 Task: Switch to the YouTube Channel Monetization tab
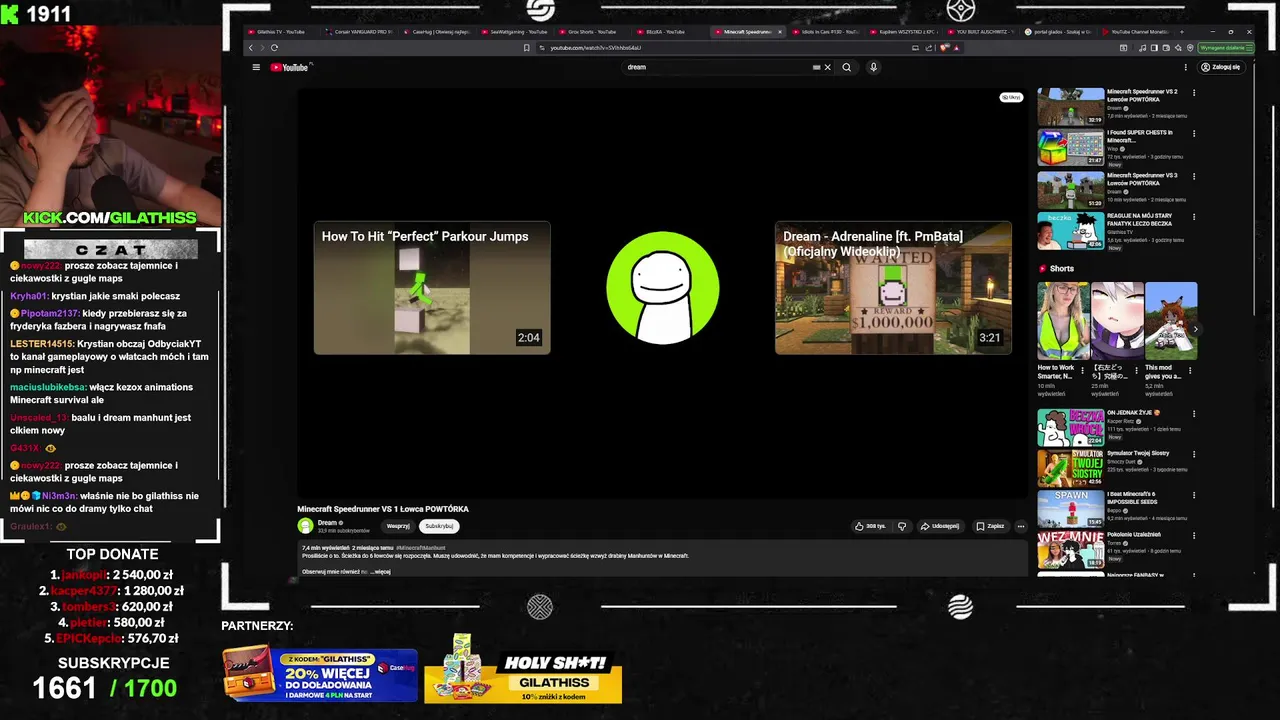(x=1136, y=31)
